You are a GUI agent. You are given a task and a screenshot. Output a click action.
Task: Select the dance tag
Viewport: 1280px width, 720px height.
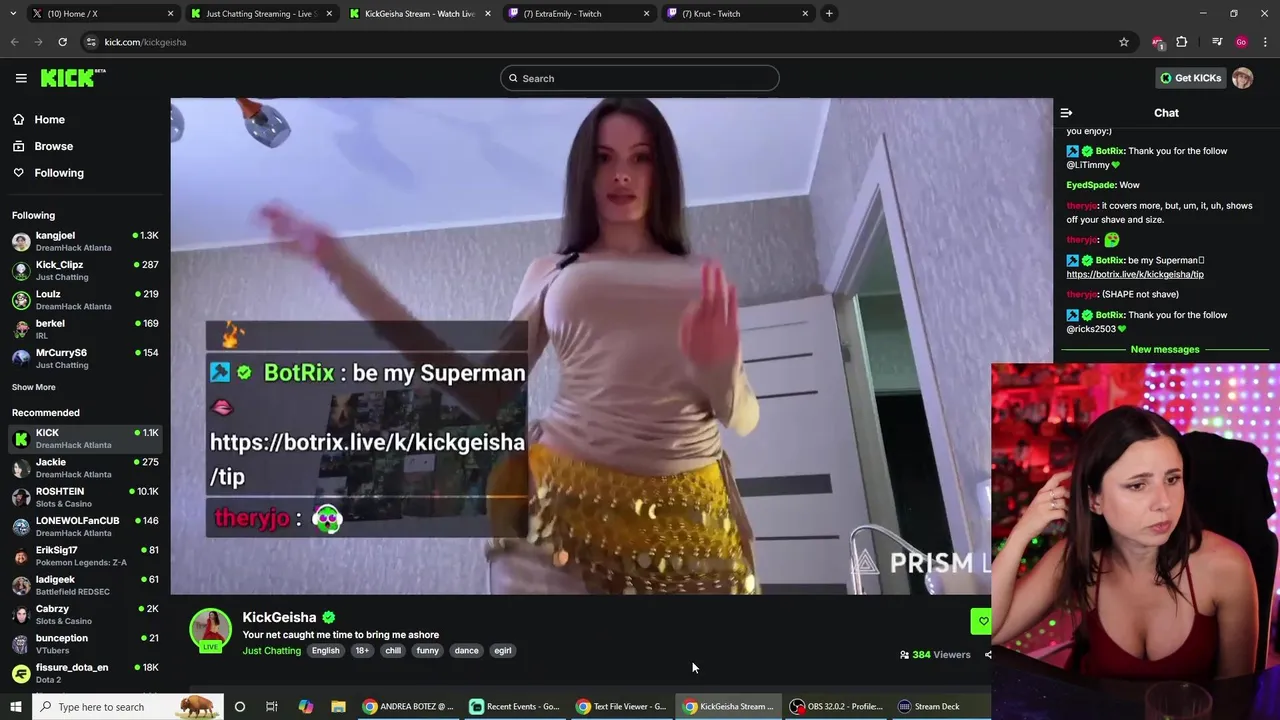tap(466, 650)
